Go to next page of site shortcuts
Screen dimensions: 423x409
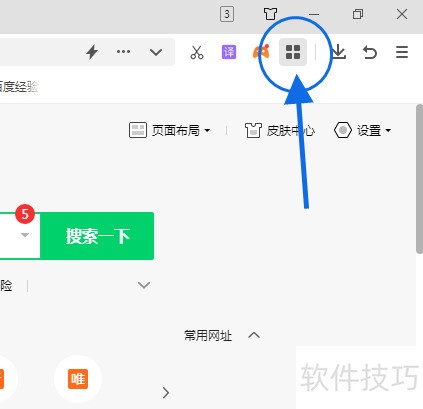166,393
